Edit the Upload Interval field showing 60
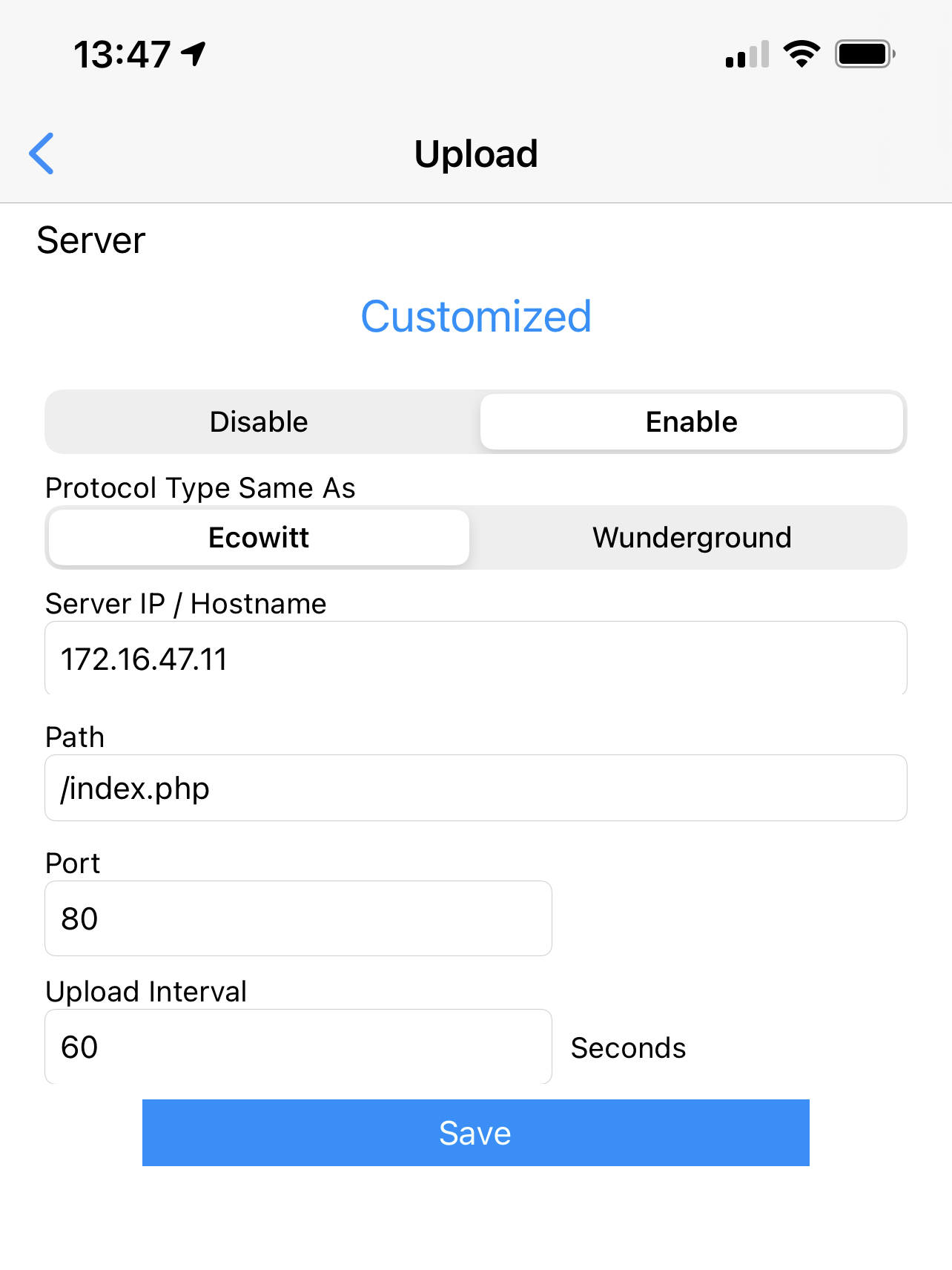Screen dimensions: 952x1270 (x=298, y=1047)
